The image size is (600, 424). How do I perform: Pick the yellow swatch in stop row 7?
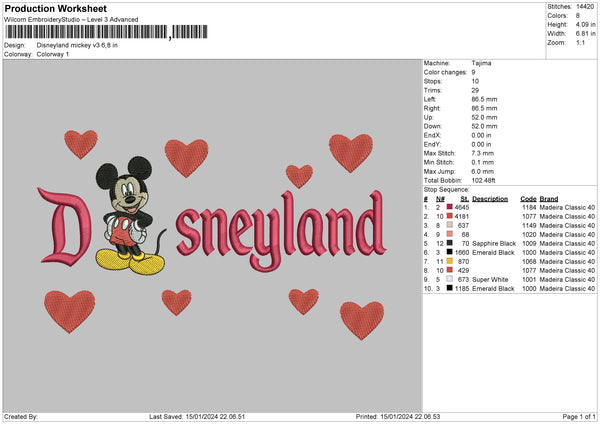pyautogui.click(x=450, y=261)
